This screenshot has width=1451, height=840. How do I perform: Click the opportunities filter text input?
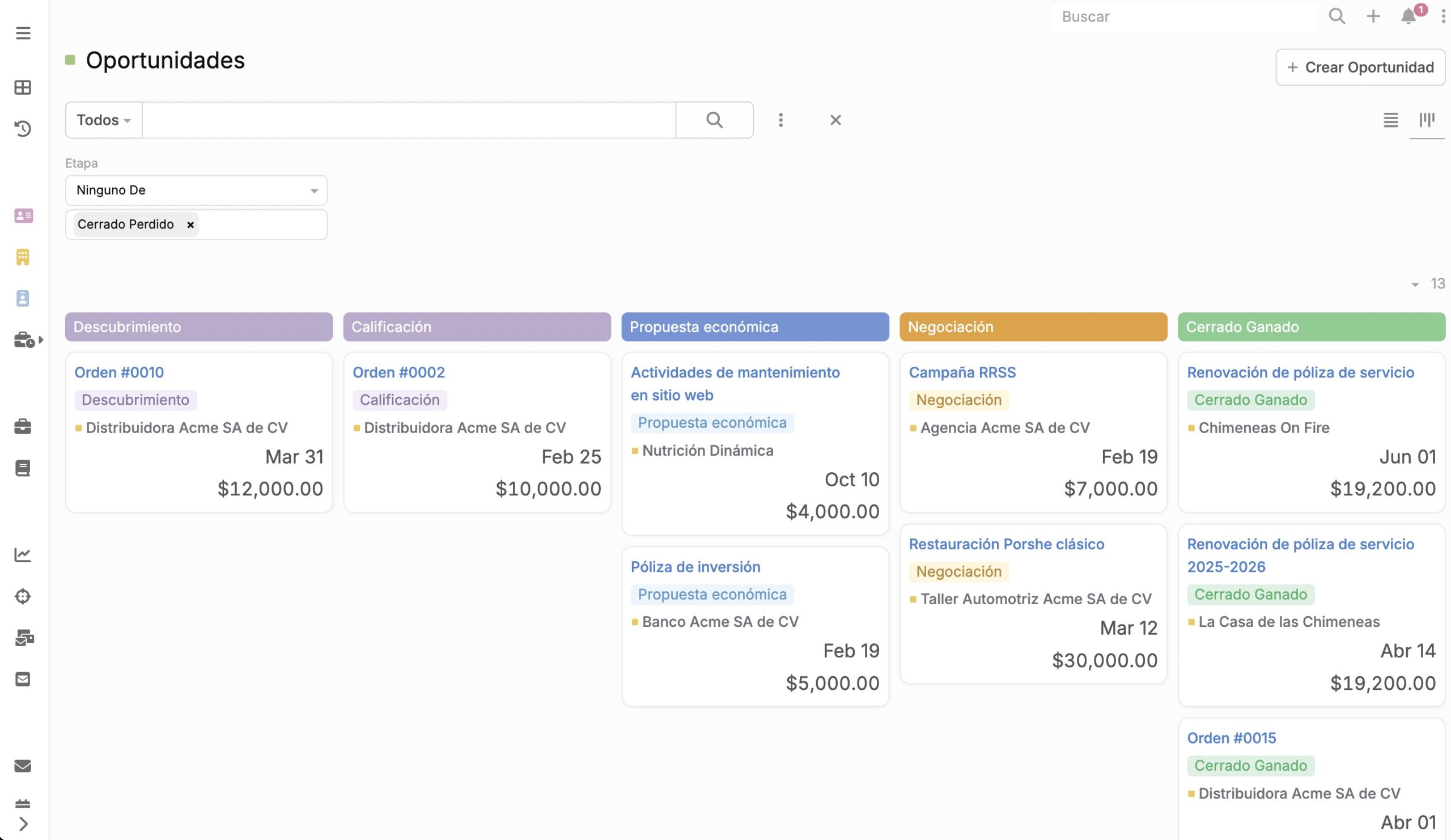pyautogui.click(x=409, y=120)
